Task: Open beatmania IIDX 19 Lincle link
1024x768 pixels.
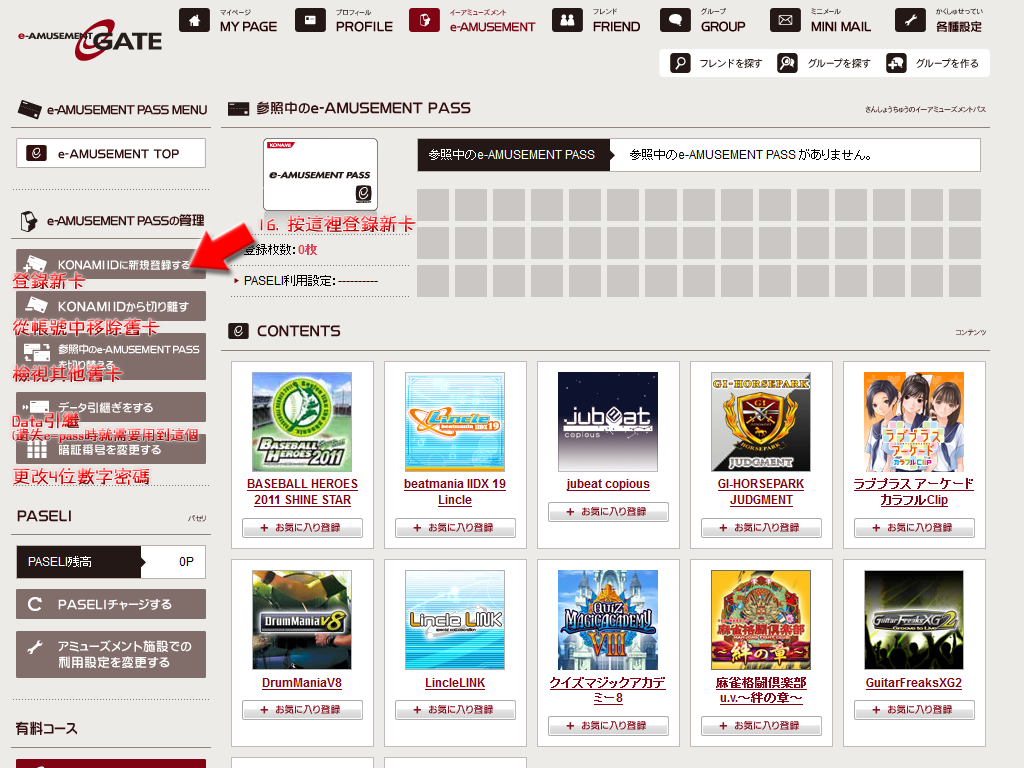Action: pos(455,492)
